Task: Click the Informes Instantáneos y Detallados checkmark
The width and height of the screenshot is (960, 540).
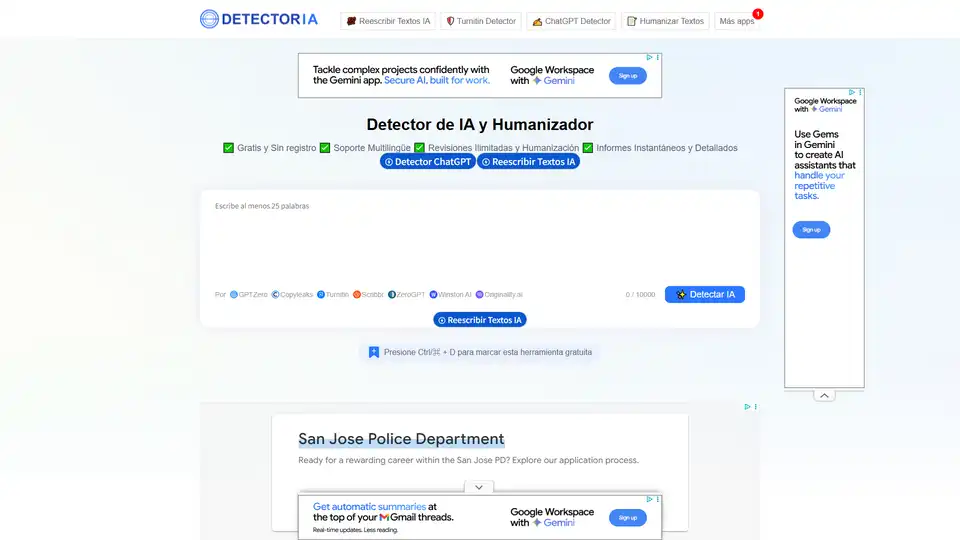Action: point(588,148)
